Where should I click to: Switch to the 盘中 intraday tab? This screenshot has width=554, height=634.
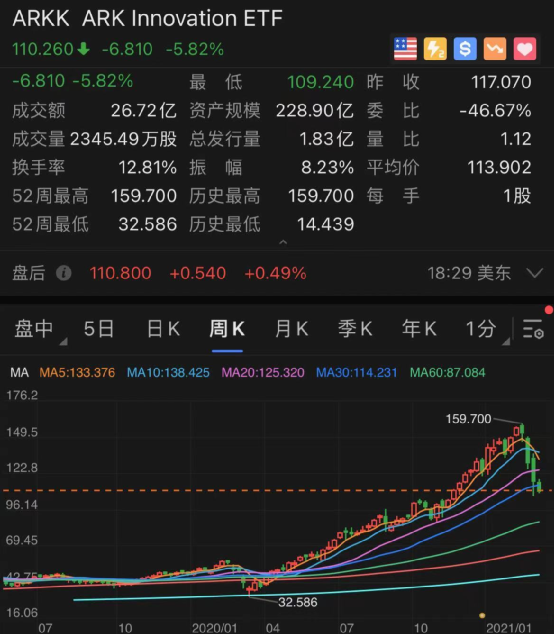pyautogui.click(x=34, y=328)
